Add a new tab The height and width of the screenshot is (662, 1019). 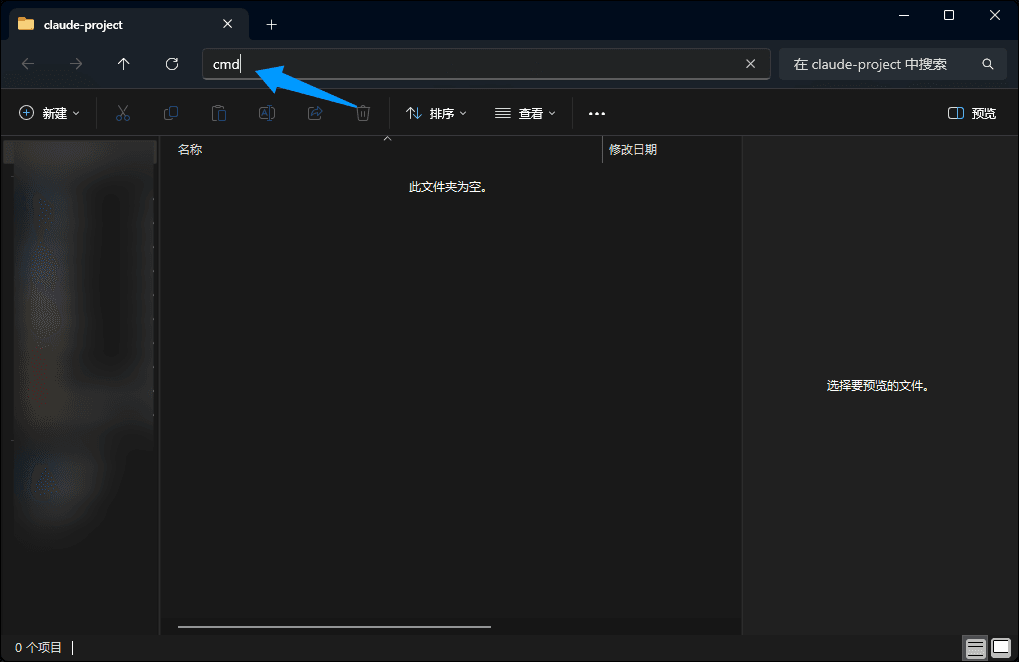pyautogui.click(x=272, y=25)
